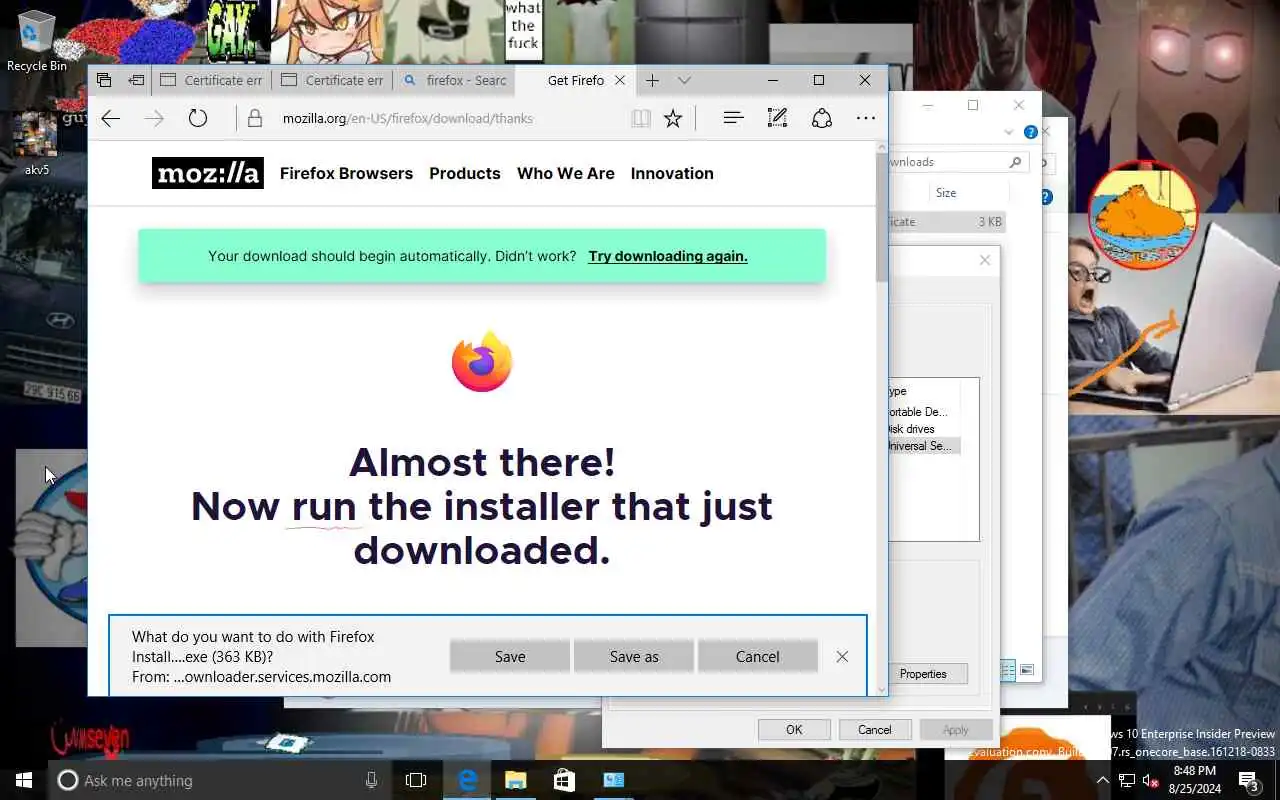Click OK in background dialog
1280x800 pixels.
click(794, 730)
